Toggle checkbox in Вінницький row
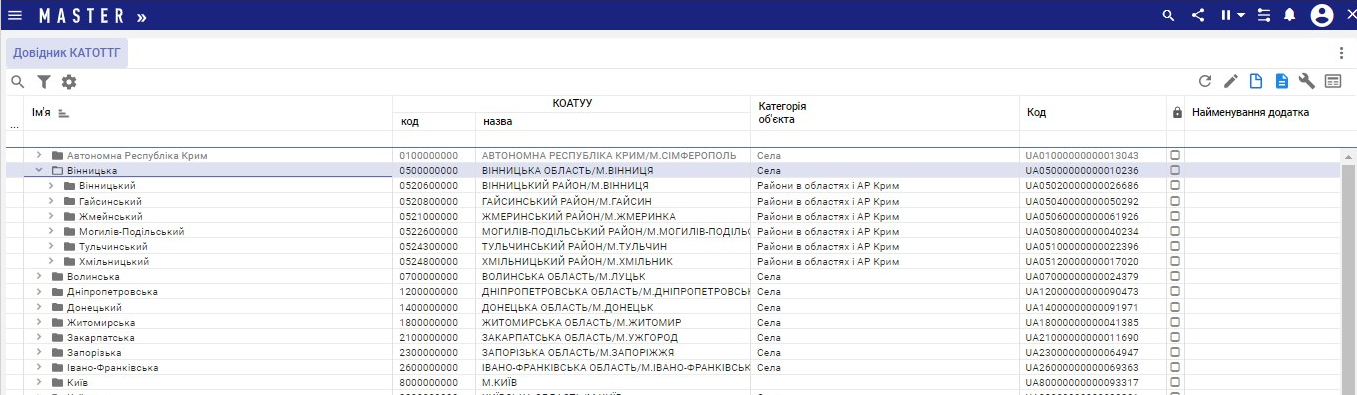This screenshot has height=395, width=1357. pyautogui.click(x=1175, y=185)
